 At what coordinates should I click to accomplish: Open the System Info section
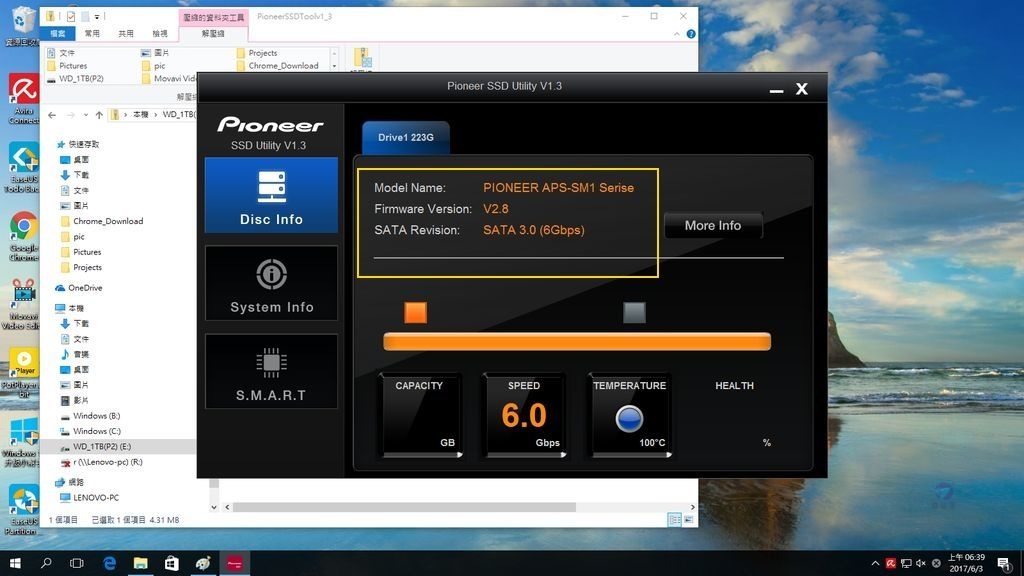click(271, 283)
